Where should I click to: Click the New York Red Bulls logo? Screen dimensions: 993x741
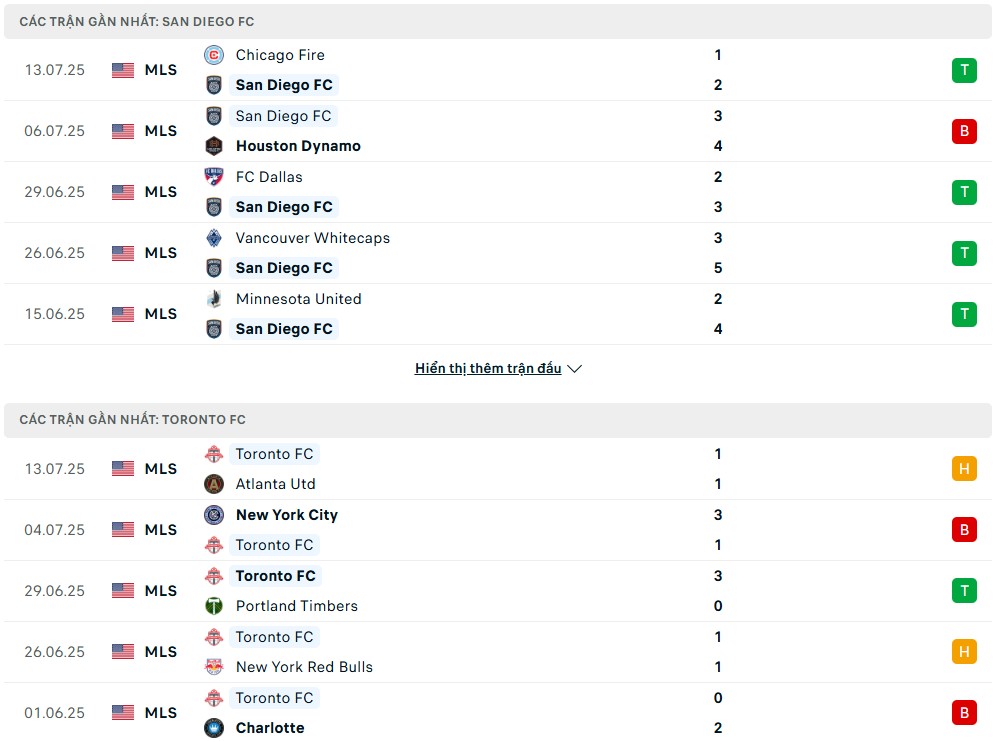coord(214,667)
